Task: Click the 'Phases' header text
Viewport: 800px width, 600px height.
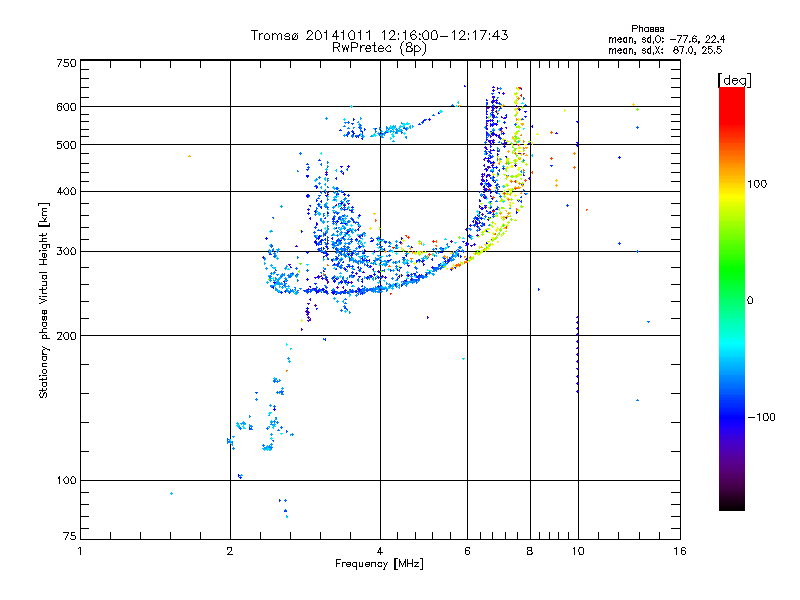Action: pos(647,29)
